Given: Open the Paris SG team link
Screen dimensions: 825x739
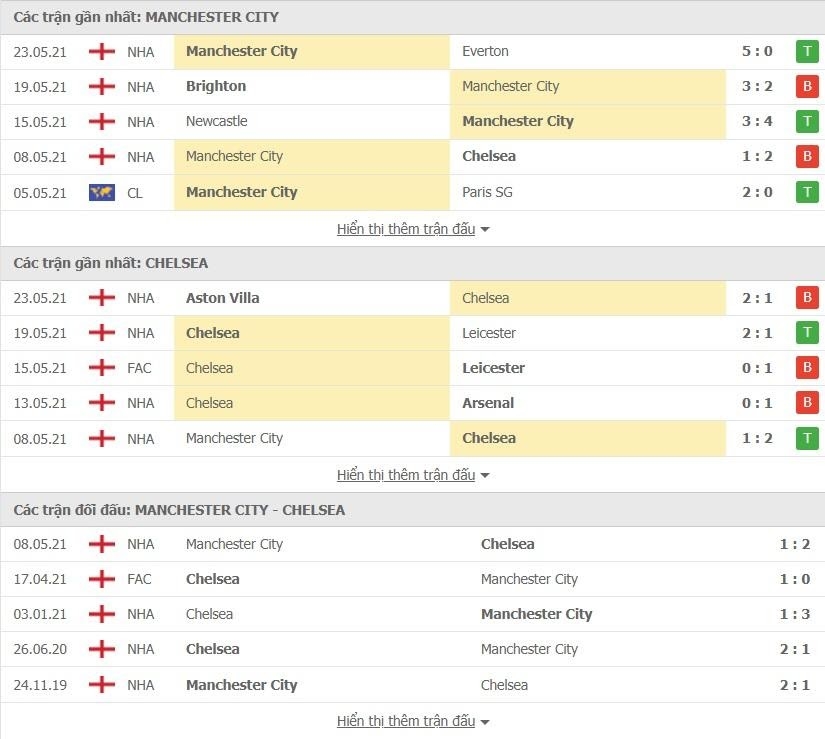Looking at the screenshot, I should point(487,192).
